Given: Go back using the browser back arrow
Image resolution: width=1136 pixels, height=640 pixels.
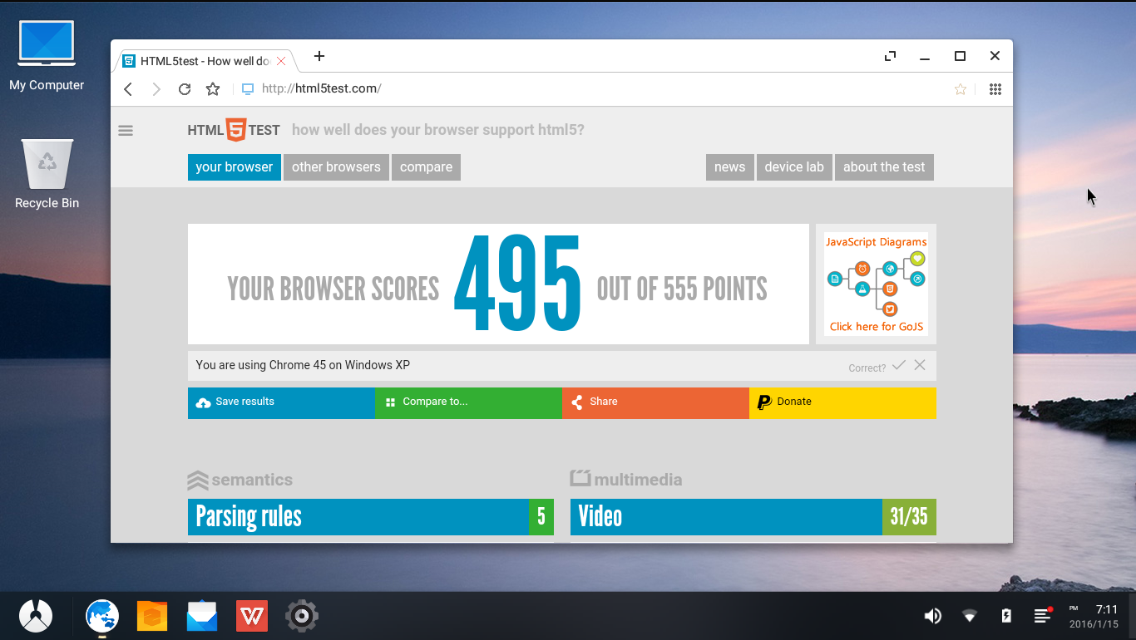Looking at the screenshot, I should click(128, 89).
